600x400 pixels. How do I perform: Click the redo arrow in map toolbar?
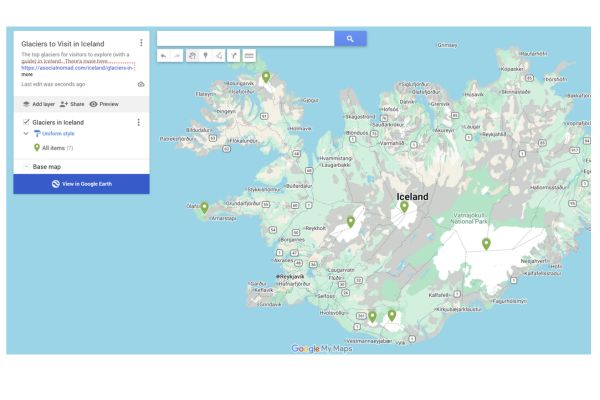coord(177,56)
